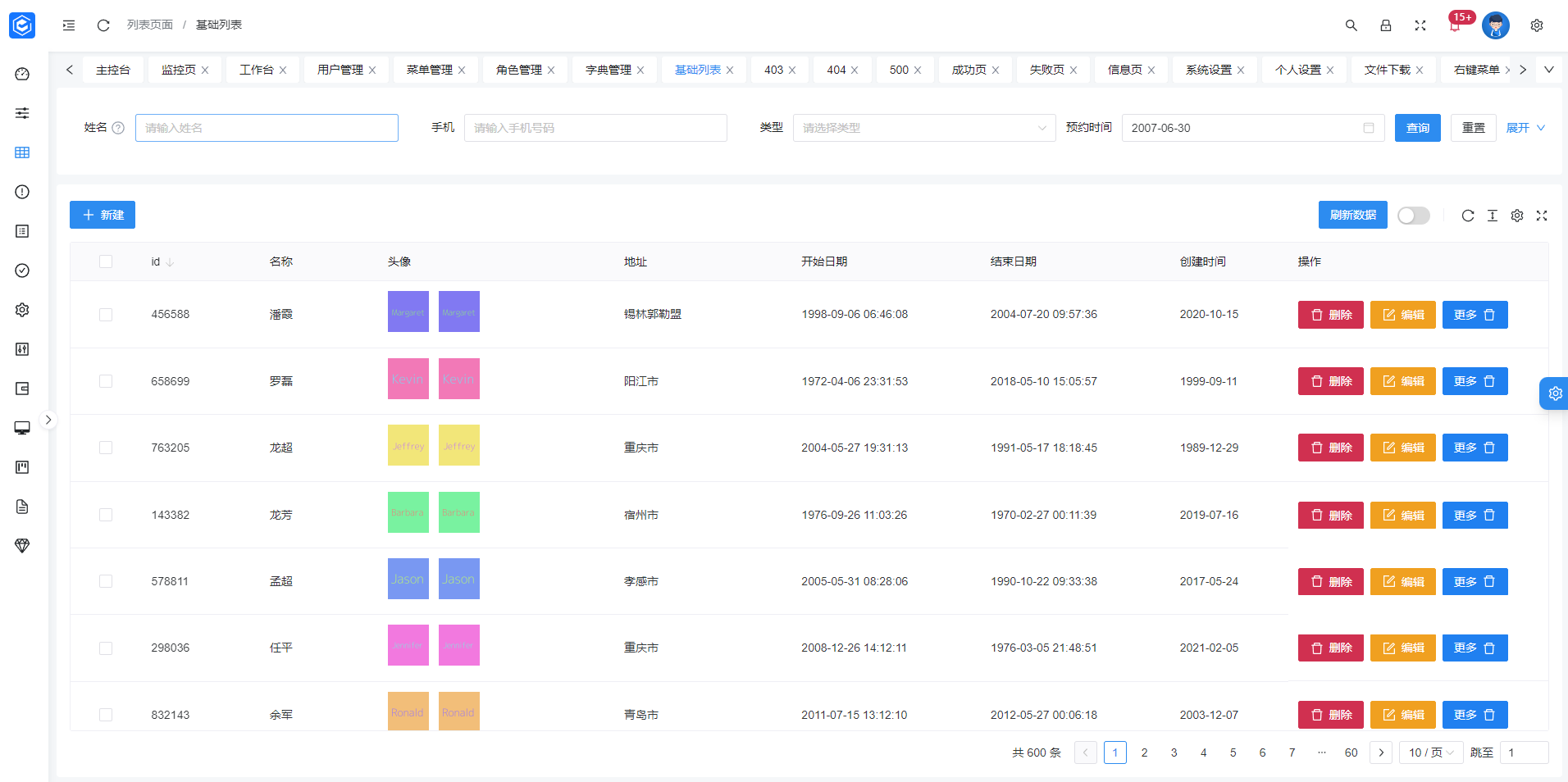The height and width of the screenshot is (782, 1568).
Task: Check the select-all checkbox in table header
Action: [106, 261]
